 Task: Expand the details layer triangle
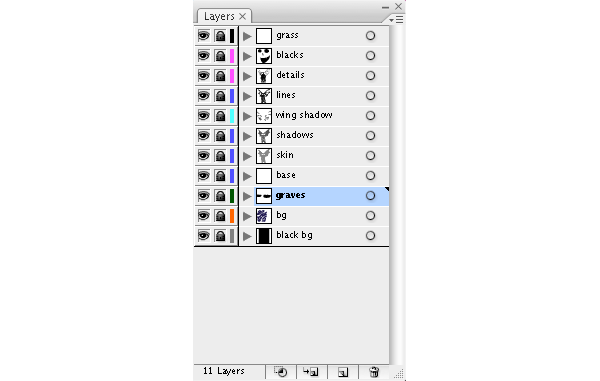(x=247, y=76)
